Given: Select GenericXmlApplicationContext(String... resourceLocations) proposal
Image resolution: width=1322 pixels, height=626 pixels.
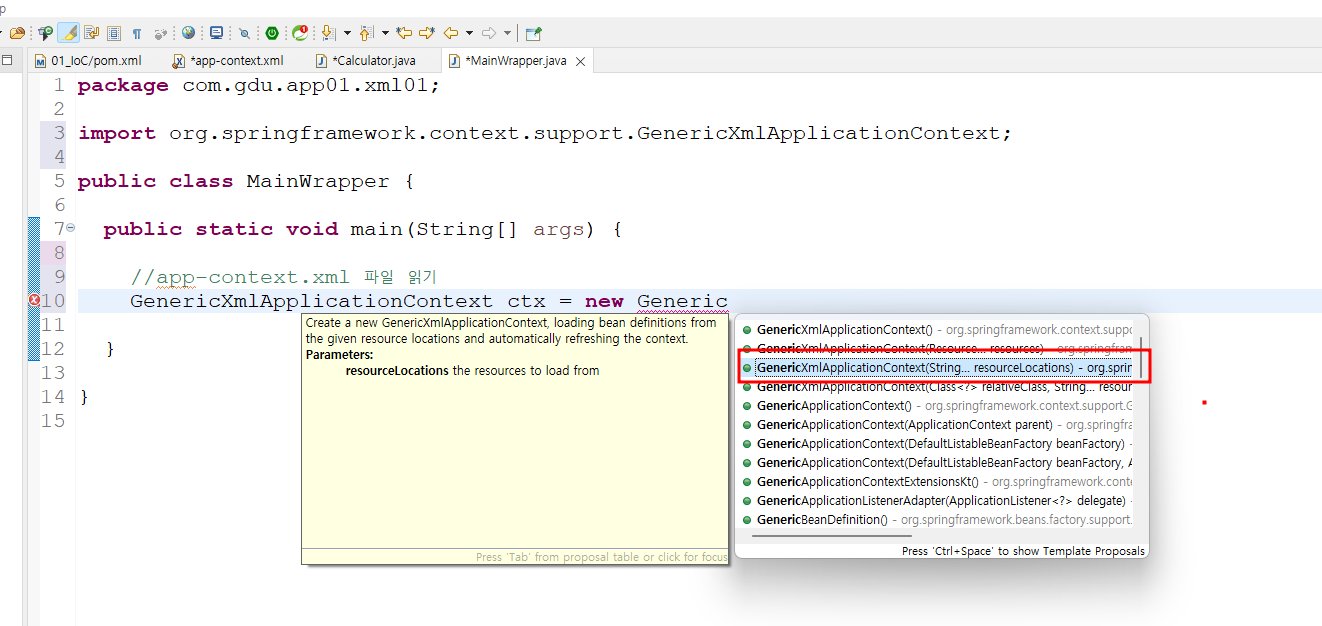Looking at the screenshot, I should (938, 367).
